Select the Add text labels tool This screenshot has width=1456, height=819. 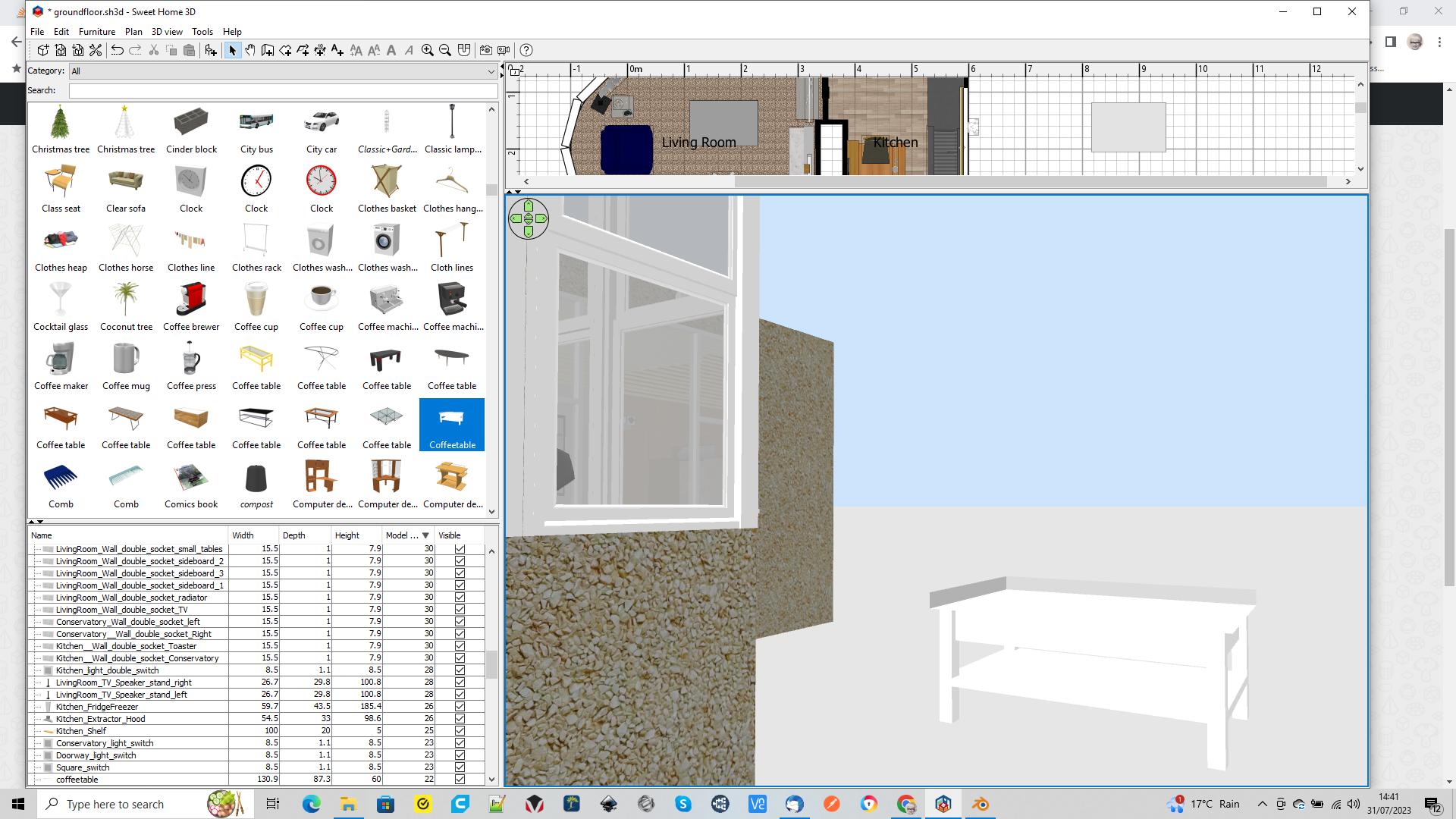(x=337, y=50)
